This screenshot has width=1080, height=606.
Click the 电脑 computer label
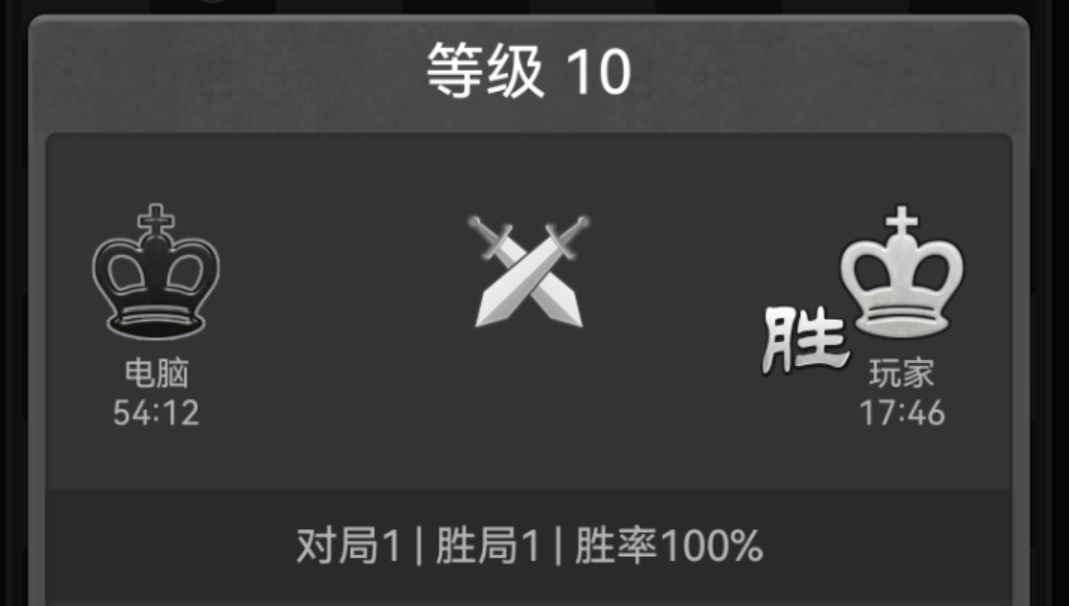coord(156,373)
